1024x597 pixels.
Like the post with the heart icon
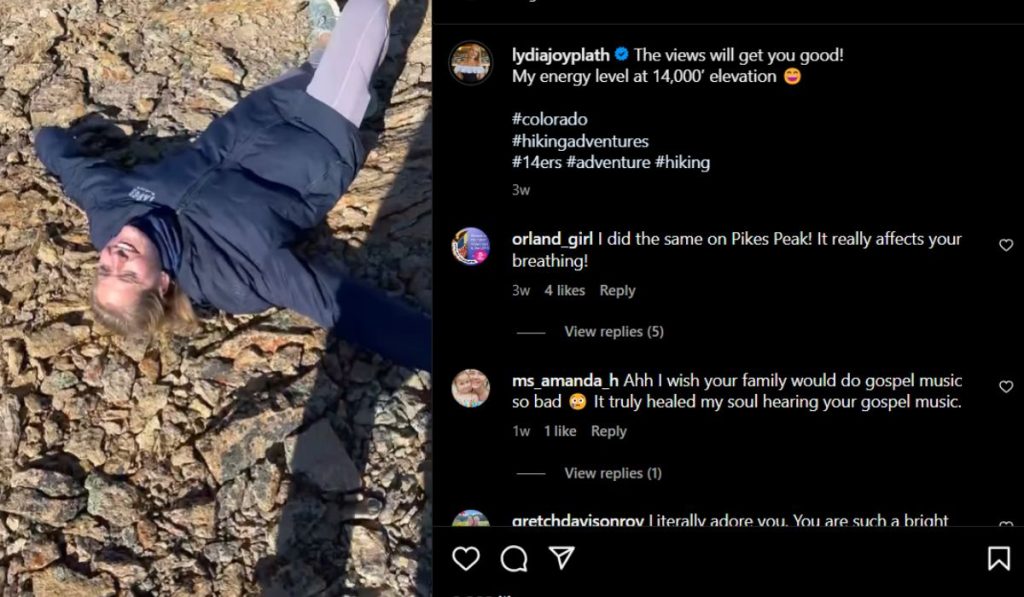pos(466,558)
